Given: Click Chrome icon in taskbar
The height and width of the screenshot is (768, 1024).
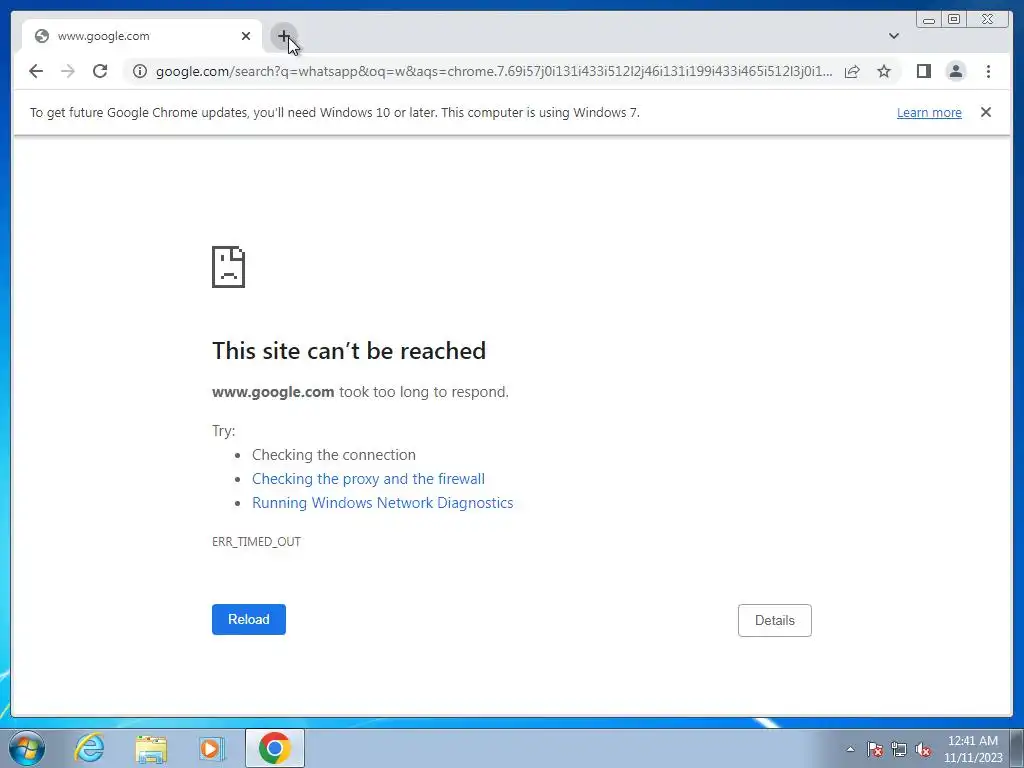Looking at the screenshot, I should tap(275, 748).
